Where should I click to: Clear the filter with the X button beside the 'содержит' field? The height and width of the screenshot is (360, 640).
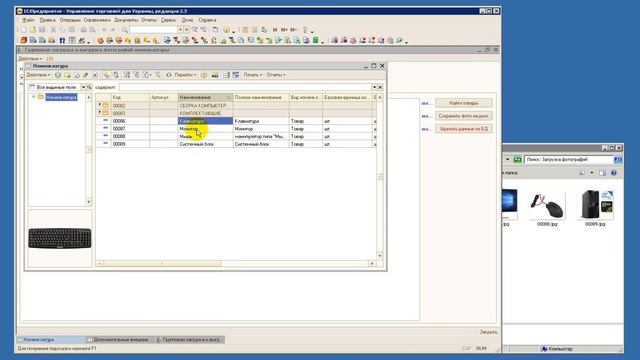(x=380, y=87)
